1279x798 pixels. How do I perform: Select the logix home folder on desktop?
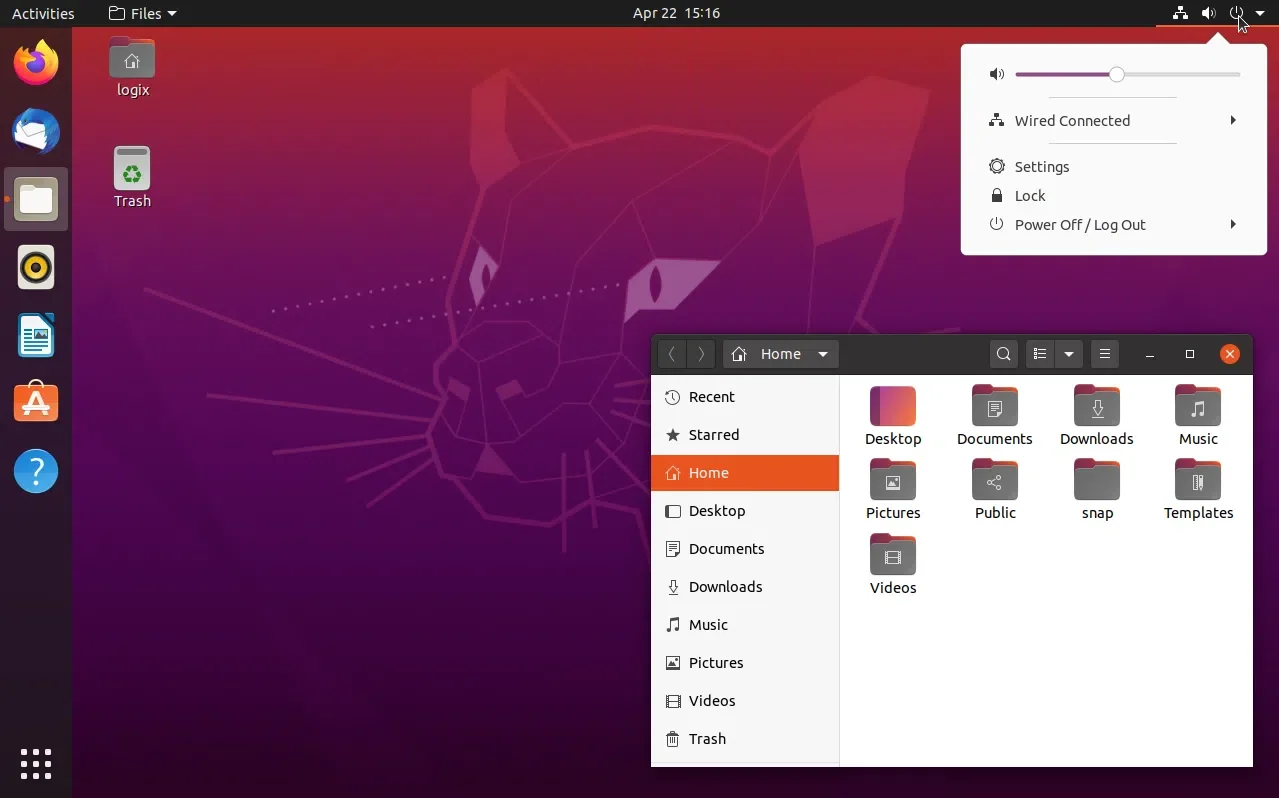click(x=132, y=67)
